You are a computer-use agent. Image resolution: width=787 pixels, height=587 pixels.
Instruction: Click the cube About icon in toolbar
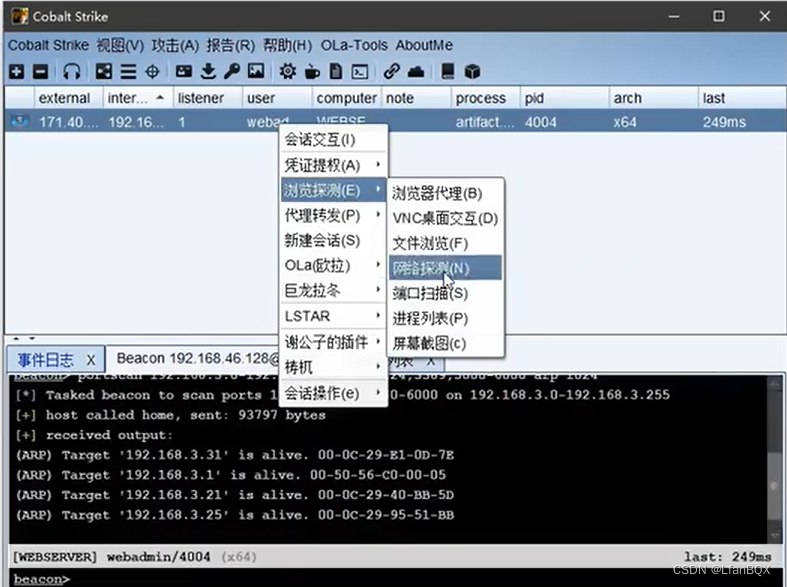click(x=472, y=72)
